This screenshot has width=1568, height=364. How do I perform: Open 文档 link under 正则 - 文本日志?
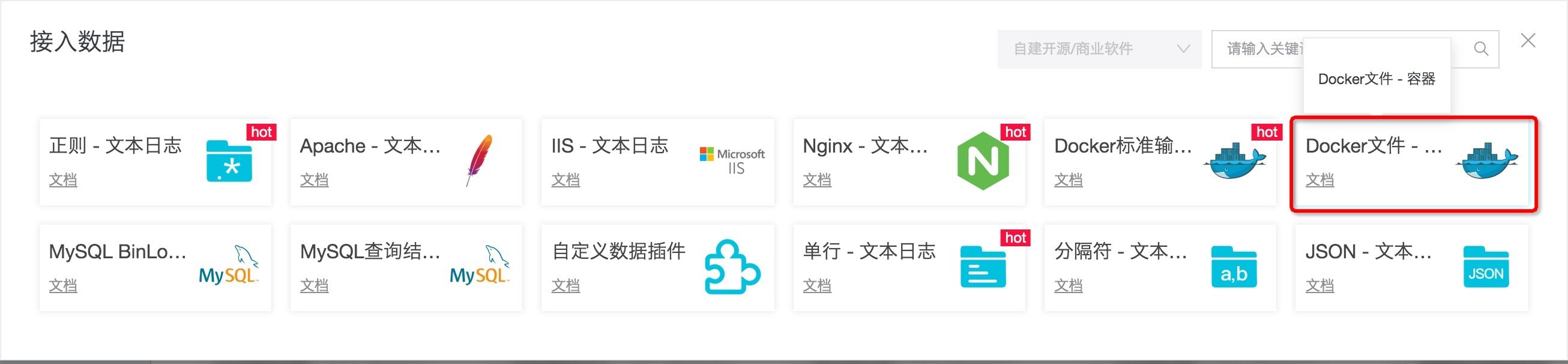pyautogui.click(x=62, y=180)
